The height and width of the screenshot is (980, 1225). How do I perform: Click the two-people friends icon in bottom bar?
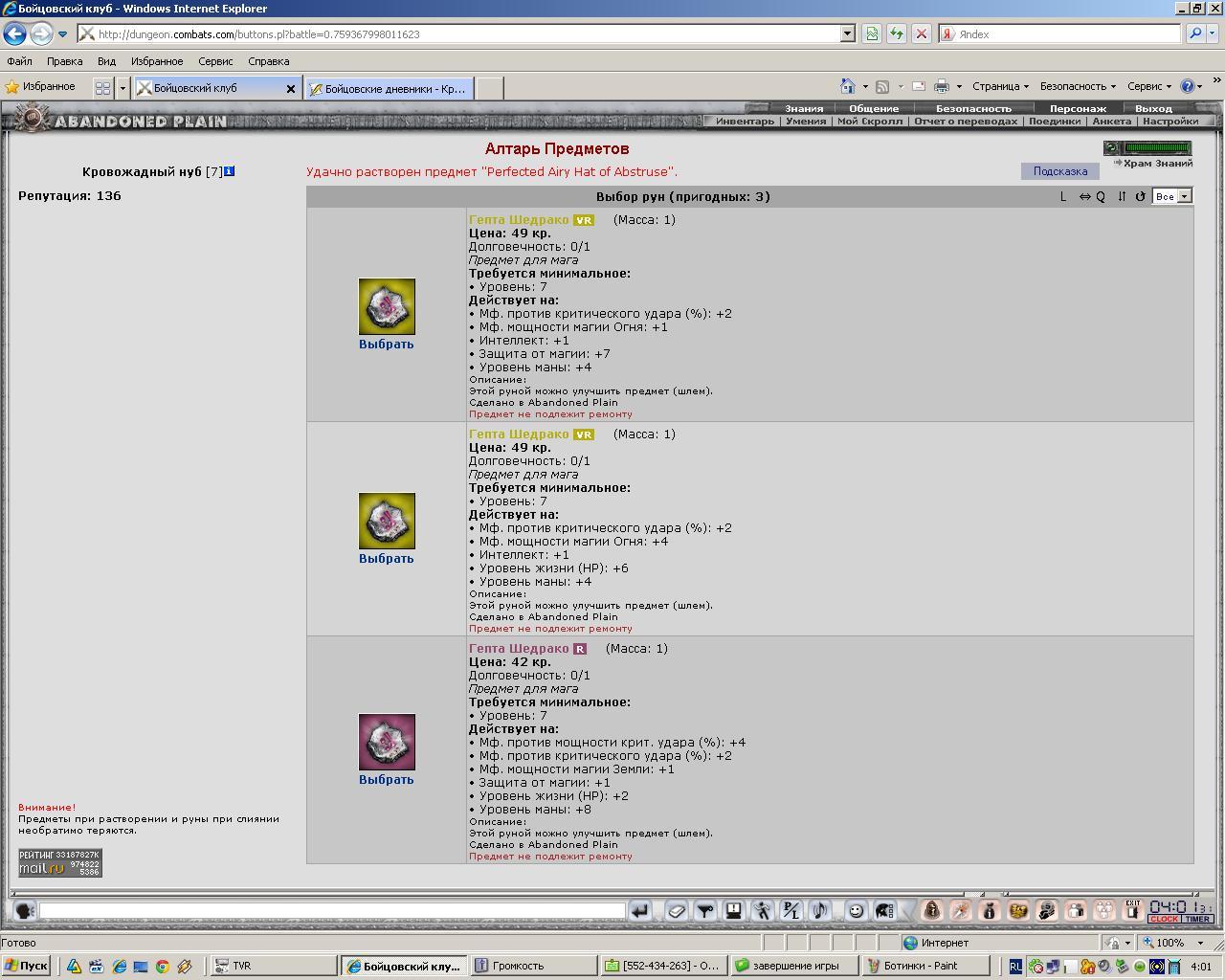pyautogui.click(x=1076, y=910)
